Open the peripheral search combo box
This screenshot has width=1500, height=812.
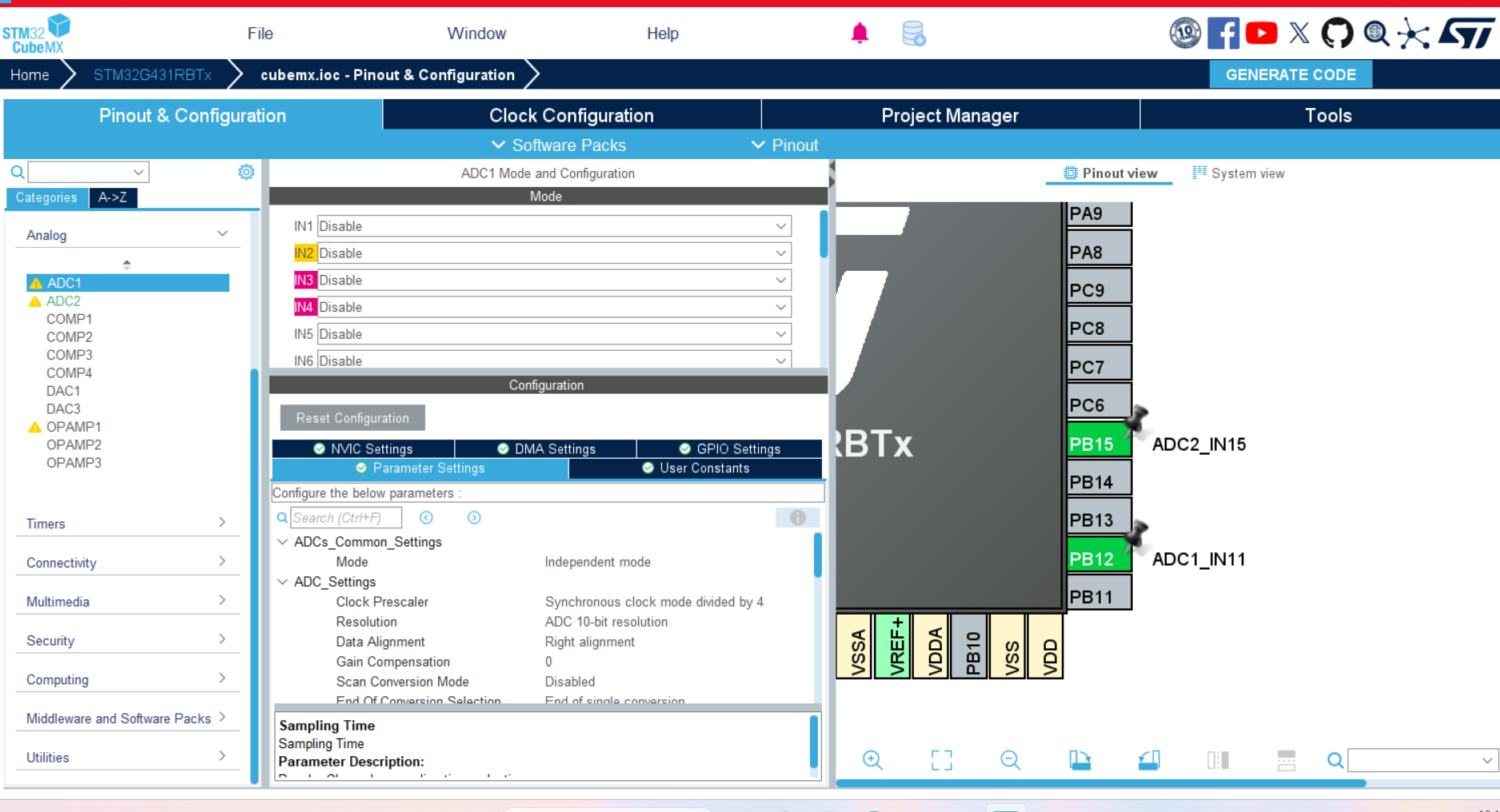coord(89,172)
